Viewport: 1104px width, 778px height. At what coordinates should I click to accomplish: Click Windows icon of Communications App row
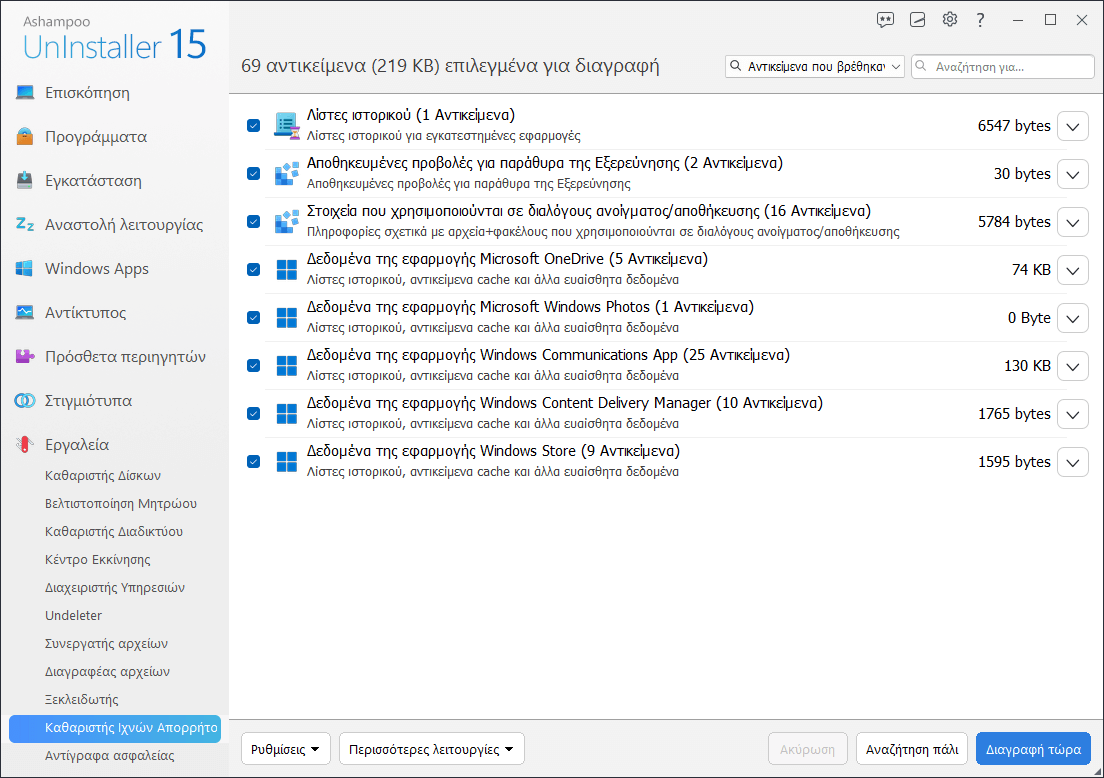(x=287, y=365)
